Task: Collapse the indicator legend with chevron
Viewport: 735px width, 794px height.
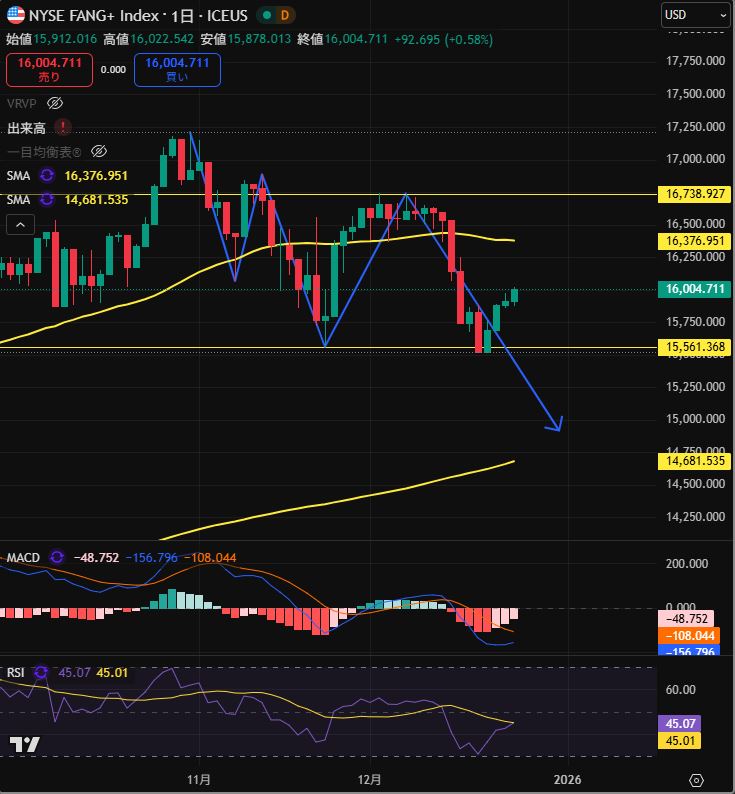Action: (20, 225)
